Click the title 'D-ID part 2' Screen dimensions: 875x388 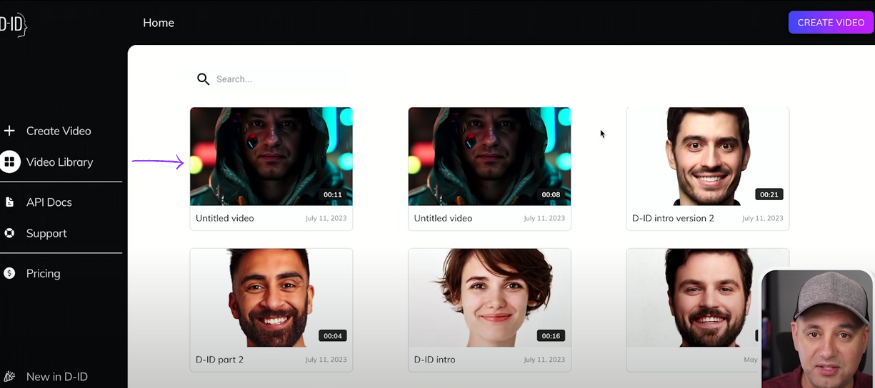click(x=219, y=360)
